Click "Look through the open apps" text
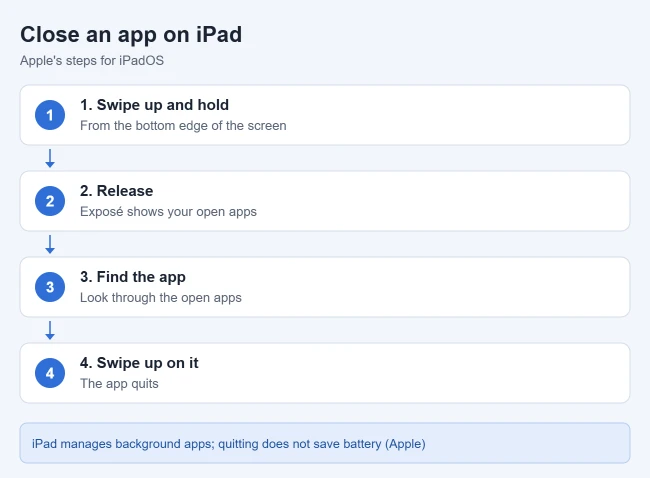650x478 pixels. [x=161, y=298]
